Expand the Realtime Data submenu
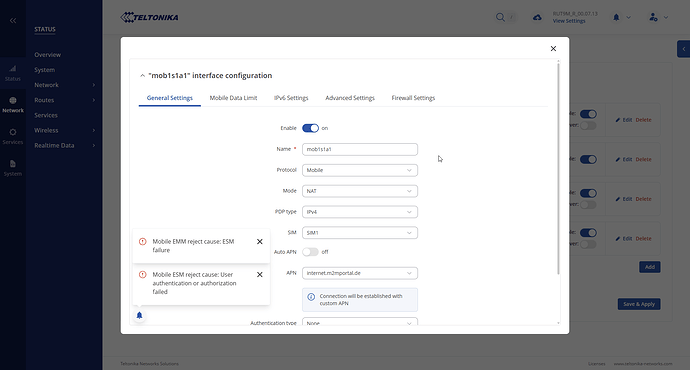Viewport: 690px width, 370px height. point(94,146)
